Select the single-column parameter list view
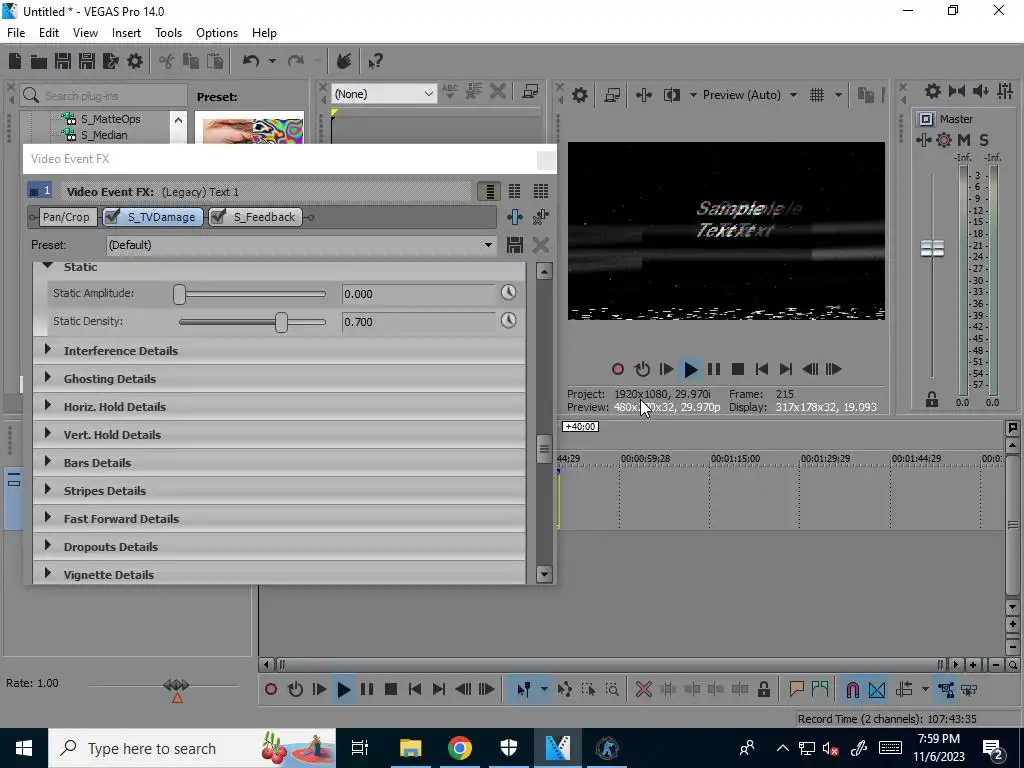The height and width of the screenshot is (768, 1024). 488,191
